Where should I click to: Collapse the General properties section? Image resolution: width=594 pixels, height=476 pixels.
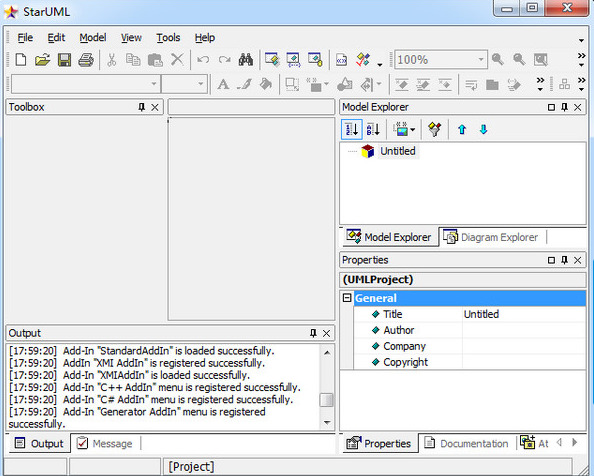point(347,298)
